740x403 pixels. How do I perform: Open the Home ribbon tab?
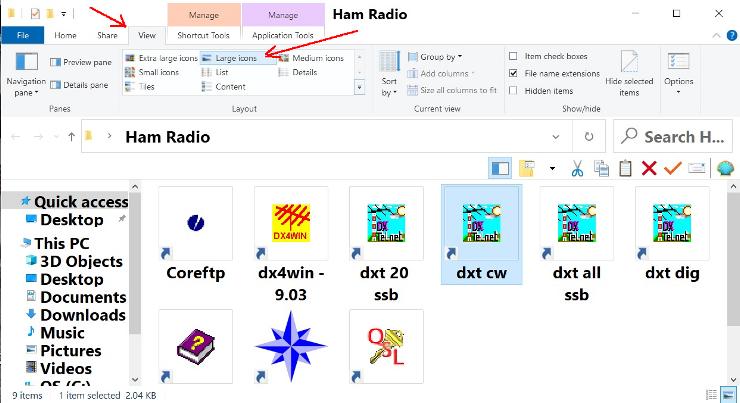coord(65,35)
